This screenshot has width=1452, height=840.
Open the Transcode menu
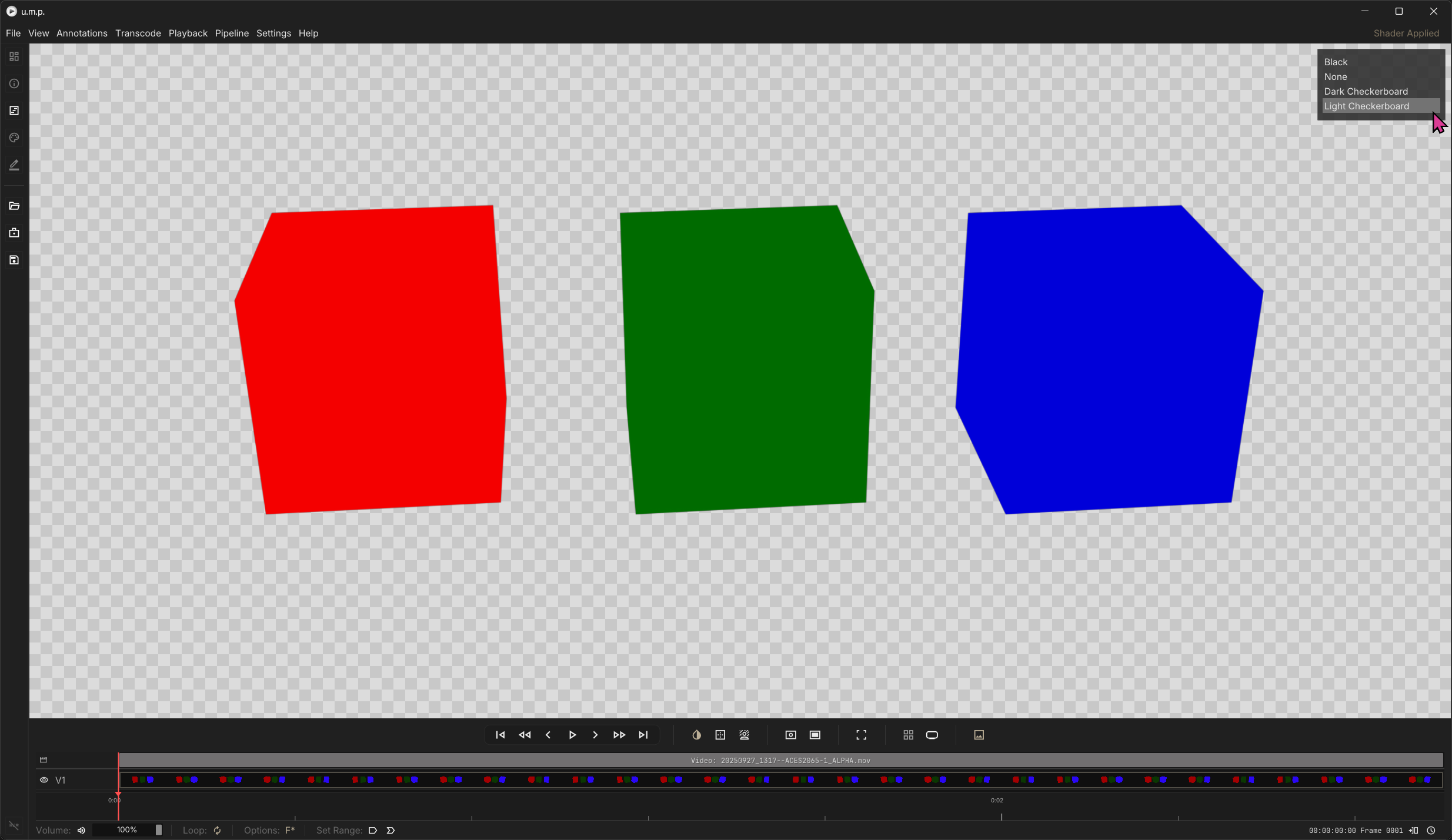(138, 33)
